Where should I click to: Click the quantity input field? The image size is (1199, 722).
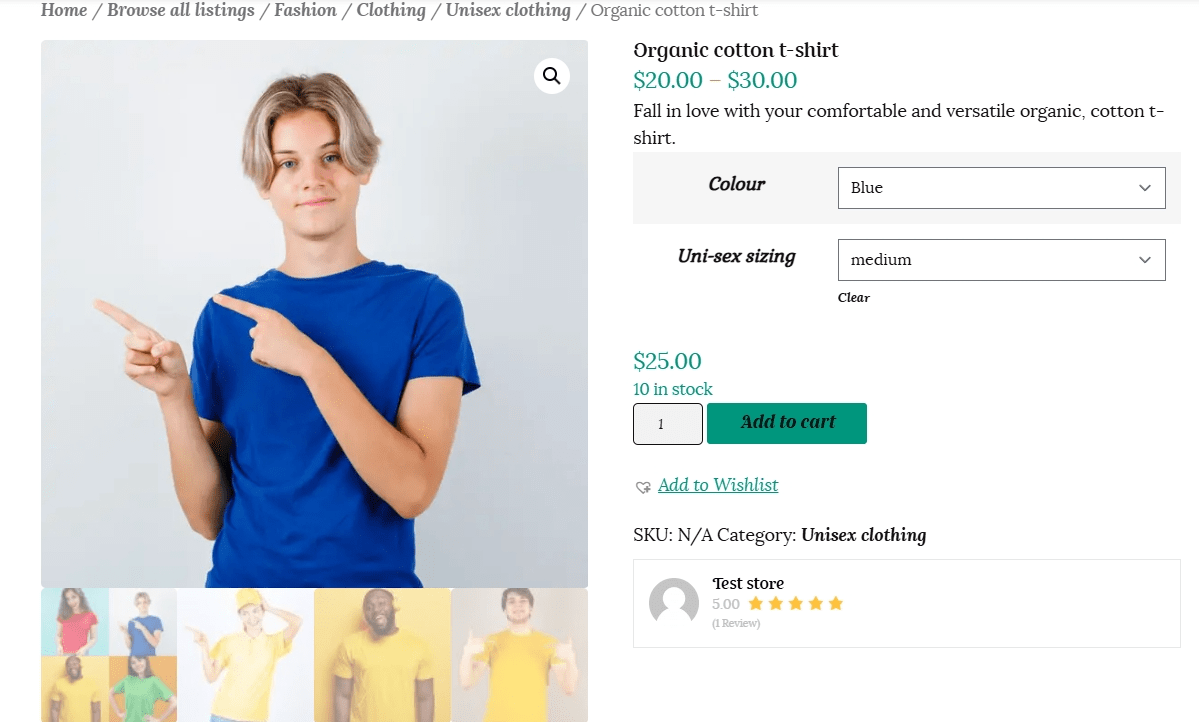pyautogui.click(x=667, y=424)
